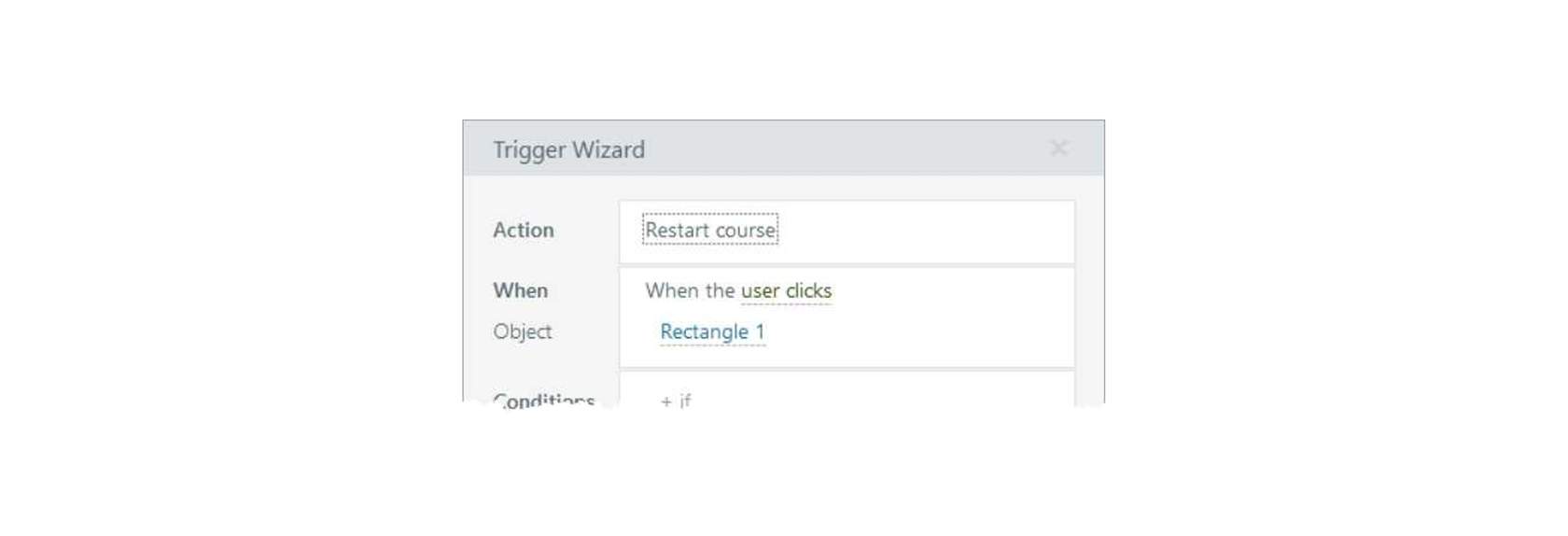Click blank area right of Rectangle 1
Image resolution: width=1568 pixels, height=536 pixels.
[919, 332]
